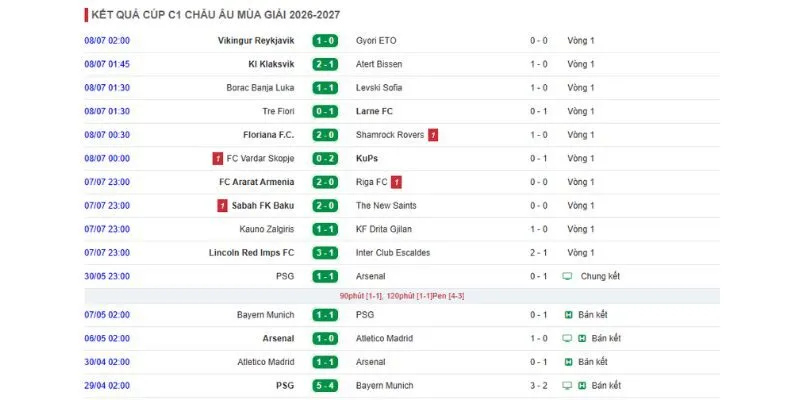Click the red card icon beside Sabah FK Baku
The image size is (800, 400).
point(222,206)
